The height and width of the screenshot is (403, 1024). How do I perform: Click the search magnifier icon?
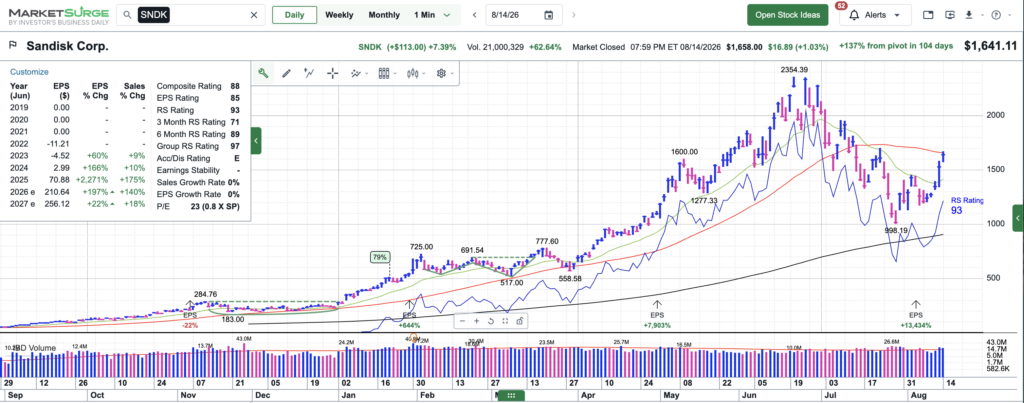(x=127, y=15)
